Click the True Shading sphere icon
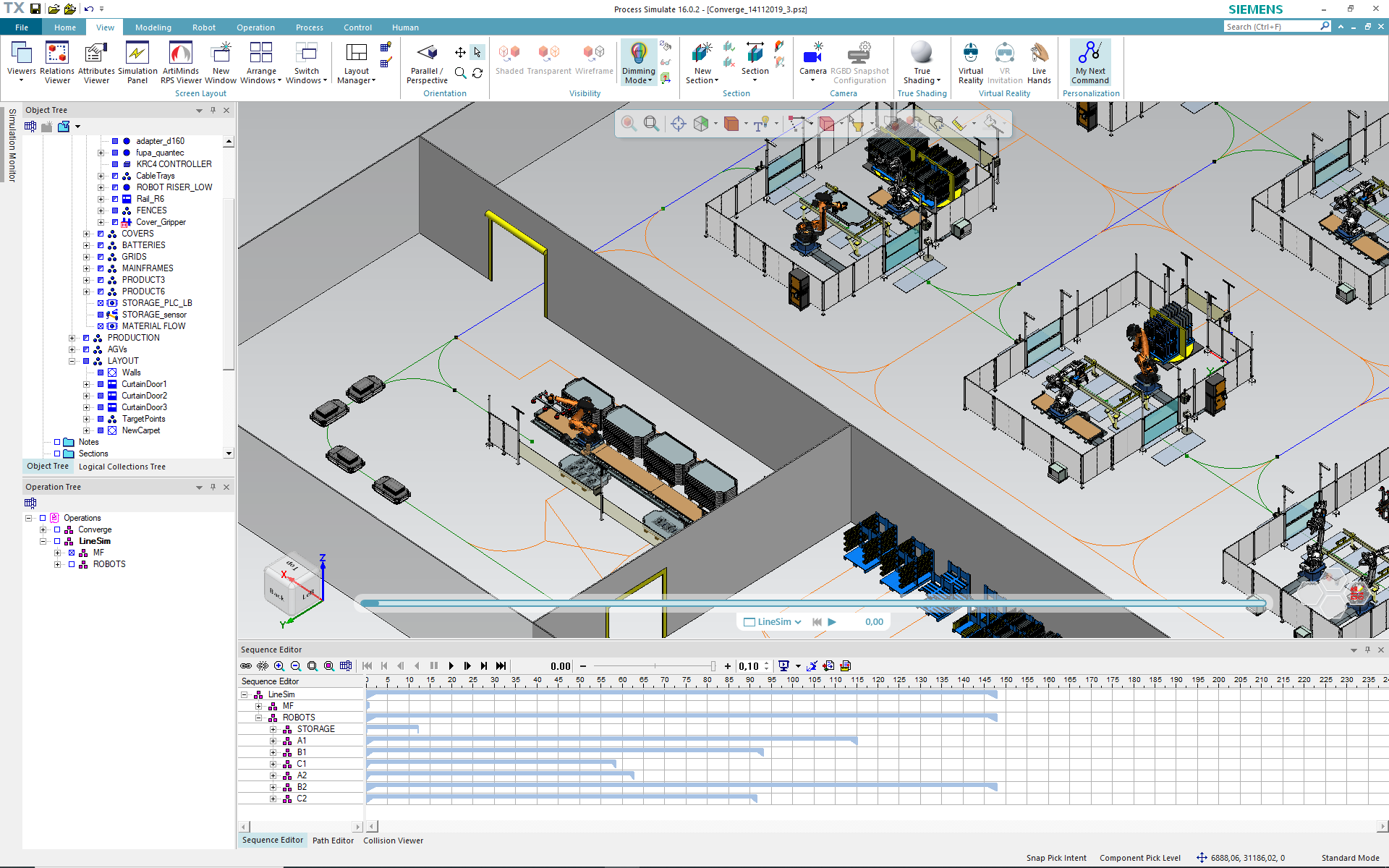The height and width of the screenshot is (868, 1389). coord(922,53)
